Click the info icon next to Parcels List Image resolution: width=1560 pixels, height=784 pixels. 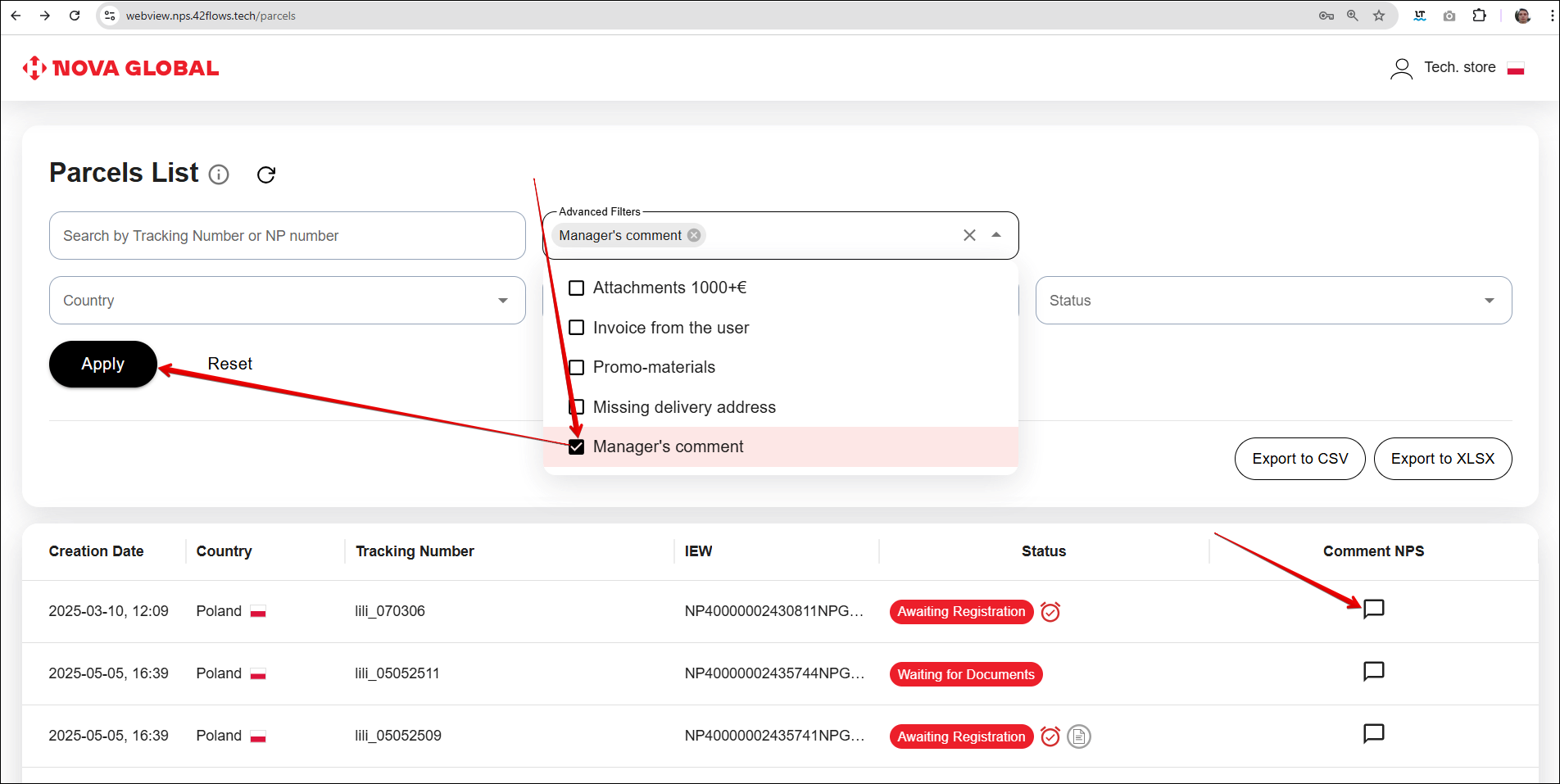point(219,174)
